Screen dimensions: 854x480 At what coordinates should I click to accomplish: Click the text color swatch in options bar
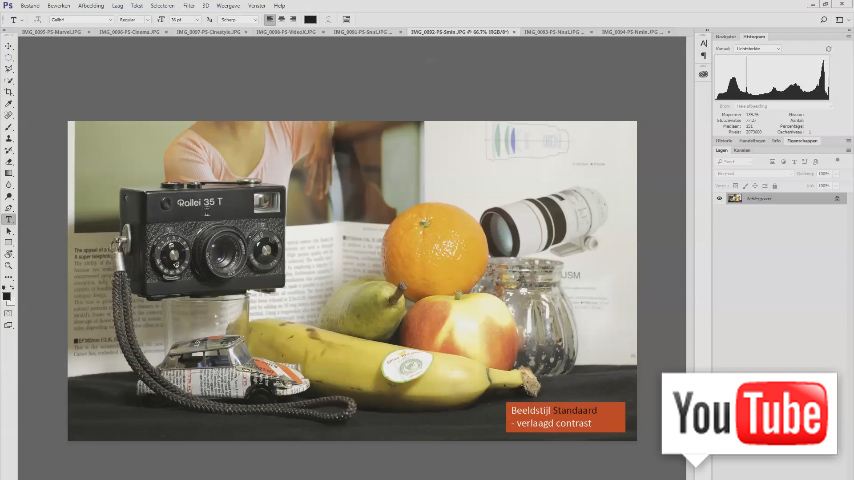click(310, 19)
